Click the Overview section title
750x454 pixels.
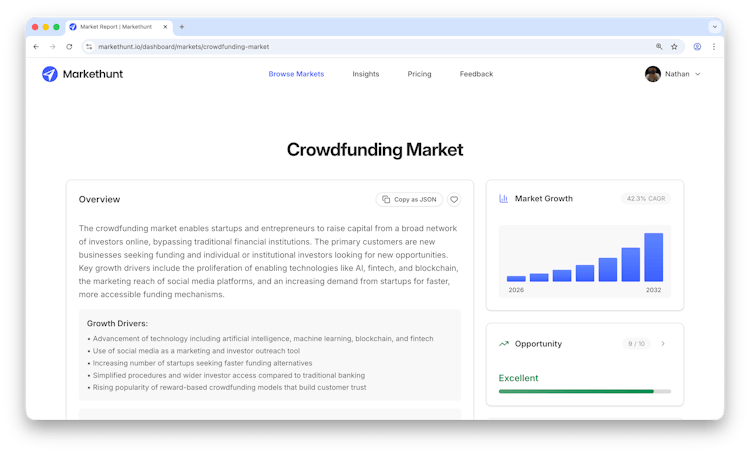(99, 199)
